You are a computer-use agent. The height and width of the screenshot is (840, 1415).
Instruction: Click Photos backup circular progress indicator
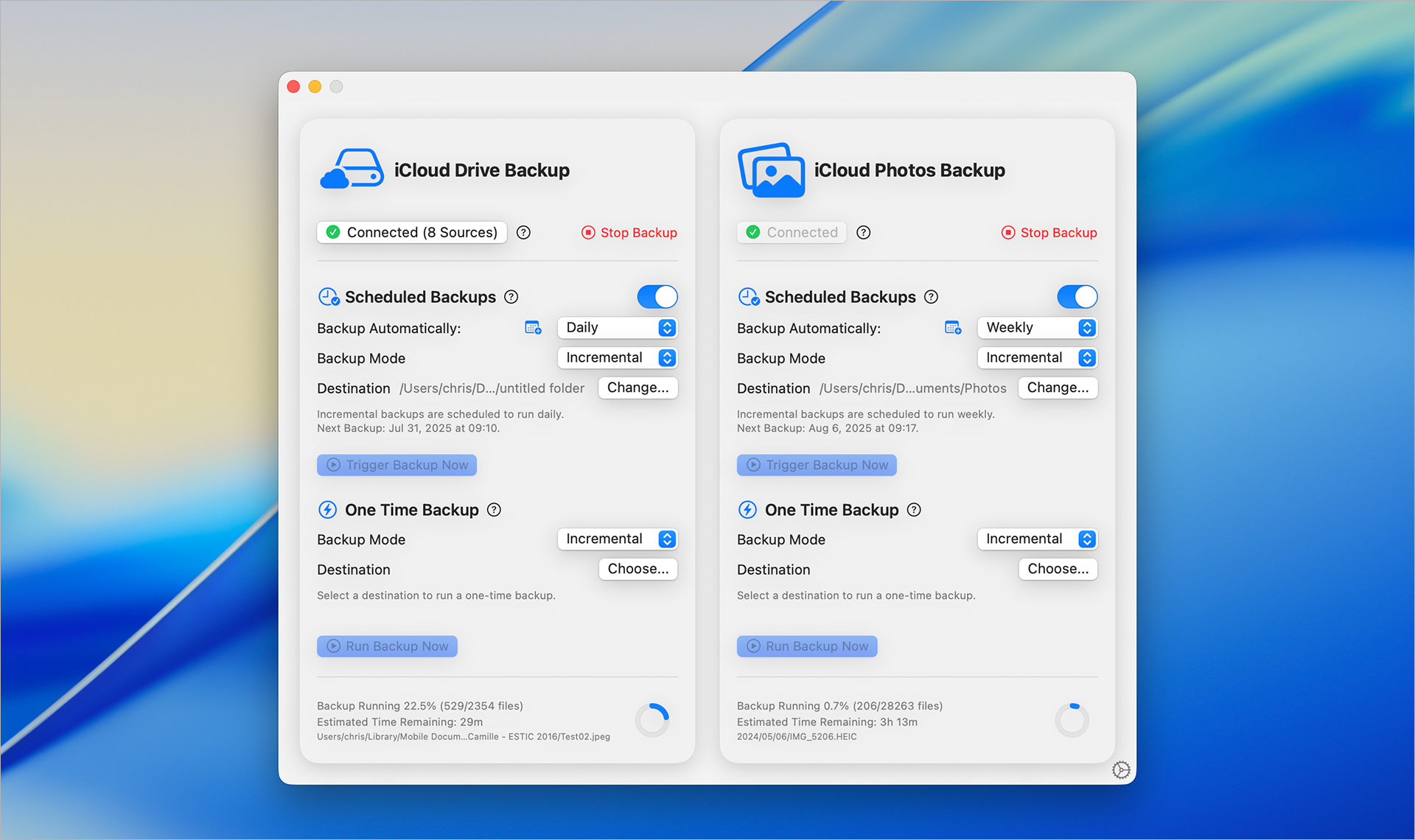[x=1072, y=720]
